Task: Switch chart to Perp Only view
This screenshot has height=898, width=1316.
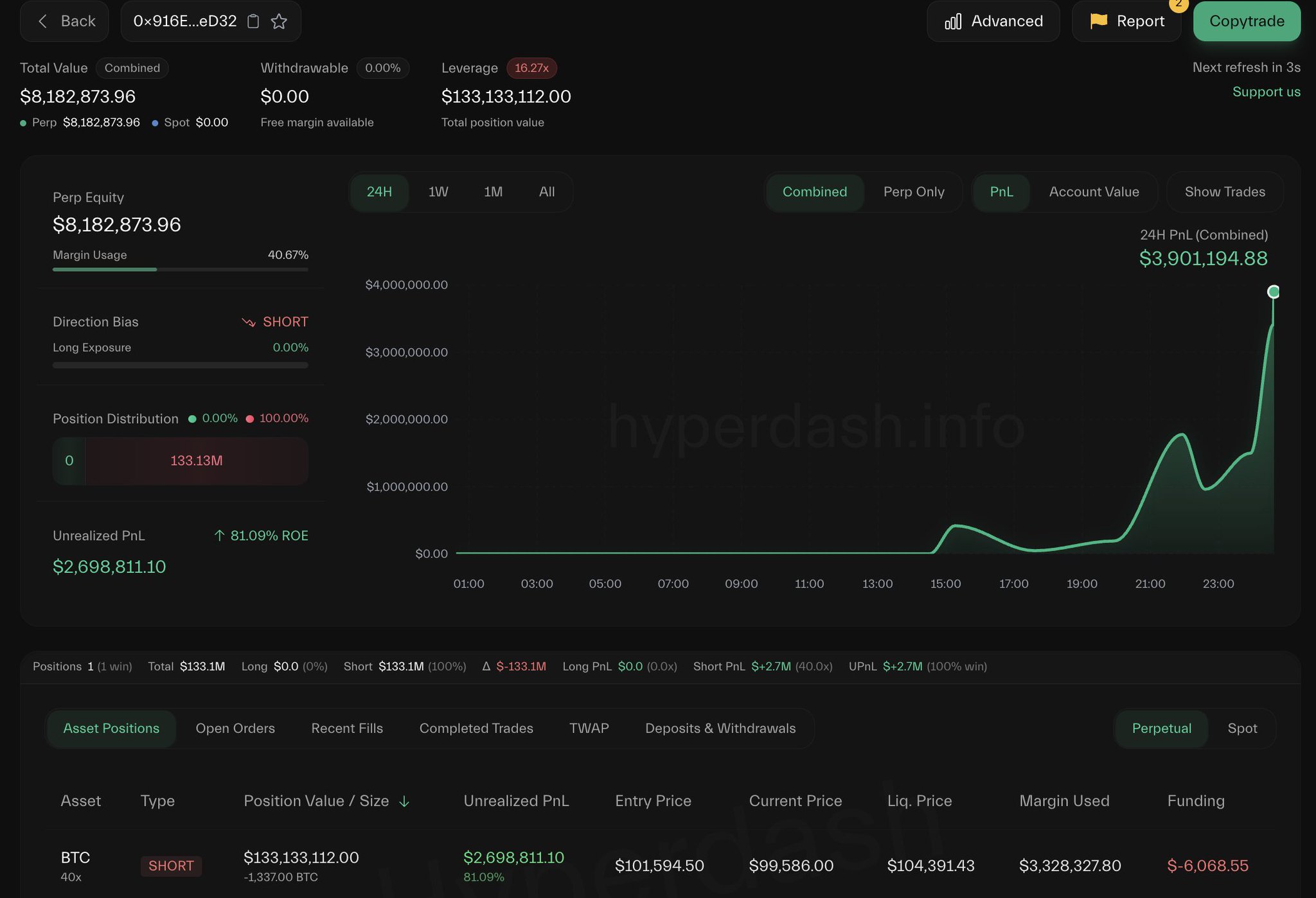Action: click(x=914, y=192)
